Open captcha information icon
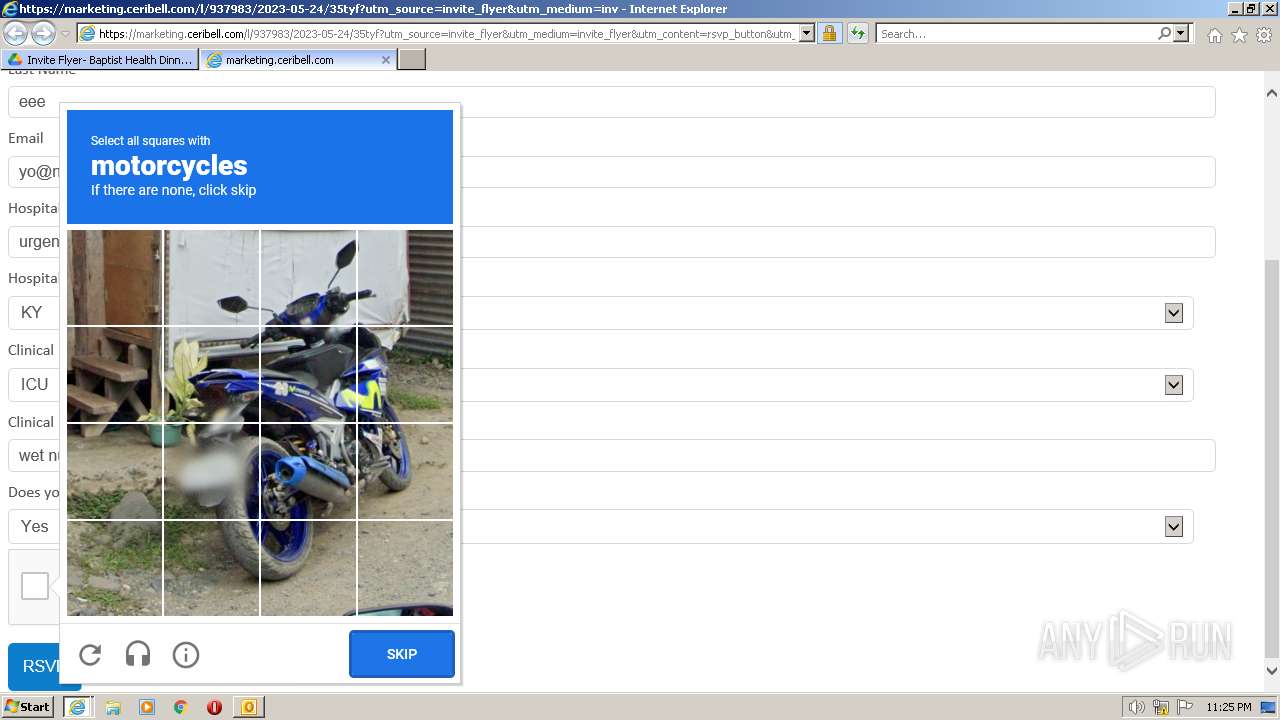 pyautogui.click(x=186, y=654)
